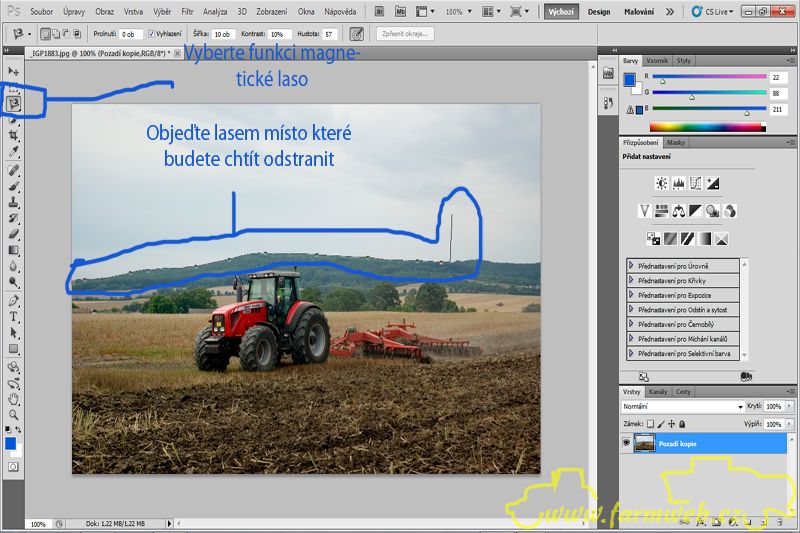800x533 pixels.
Task: Pick the Crop tool
Action: [14, 134]
